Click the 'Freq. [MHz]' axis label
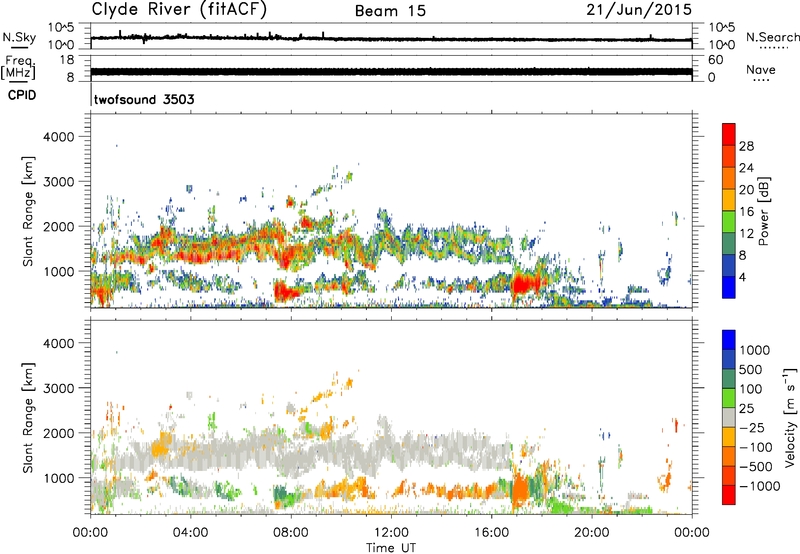Screen dimensions: 800x554 (x=18, y=67)
